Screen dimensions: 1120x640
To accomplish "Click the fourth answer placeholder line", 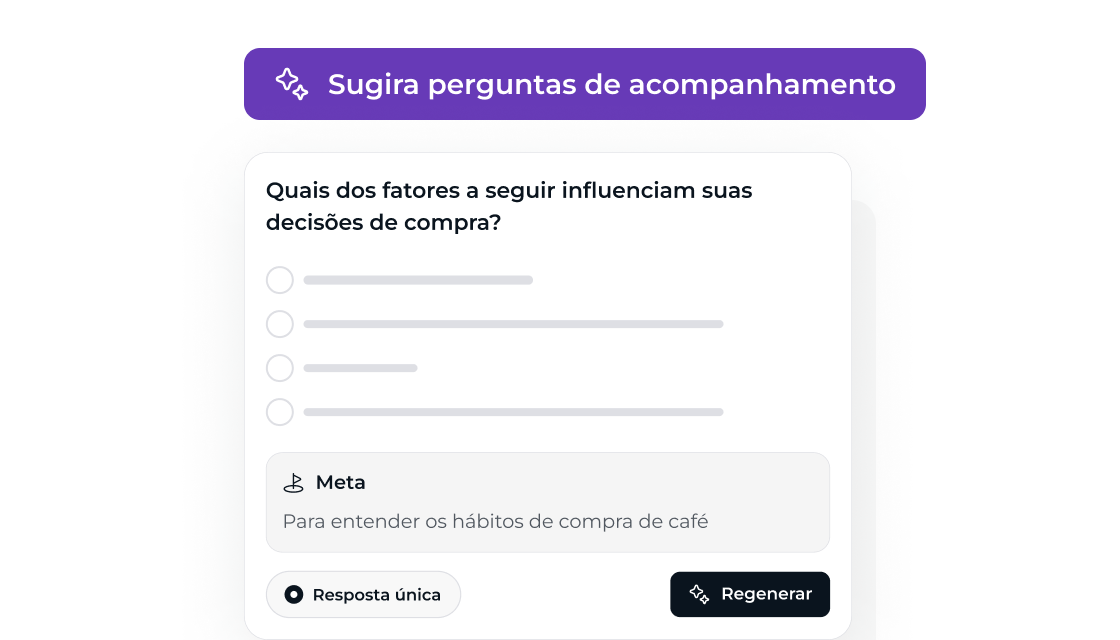I will click(514, 412).
